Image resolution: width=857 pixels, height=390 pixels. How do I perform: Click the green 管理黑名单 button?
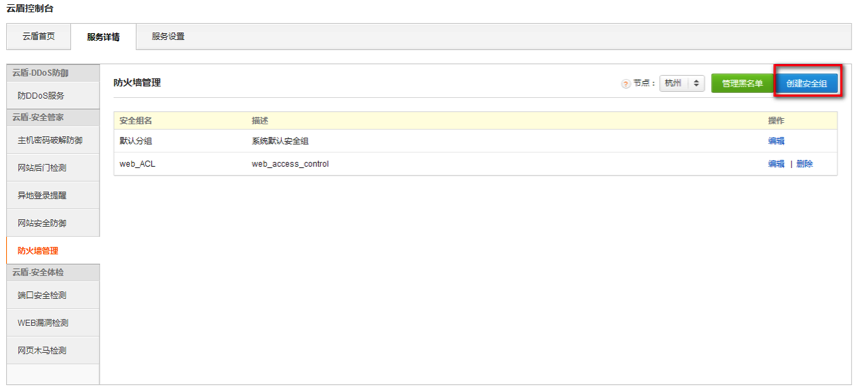[742, 84]
